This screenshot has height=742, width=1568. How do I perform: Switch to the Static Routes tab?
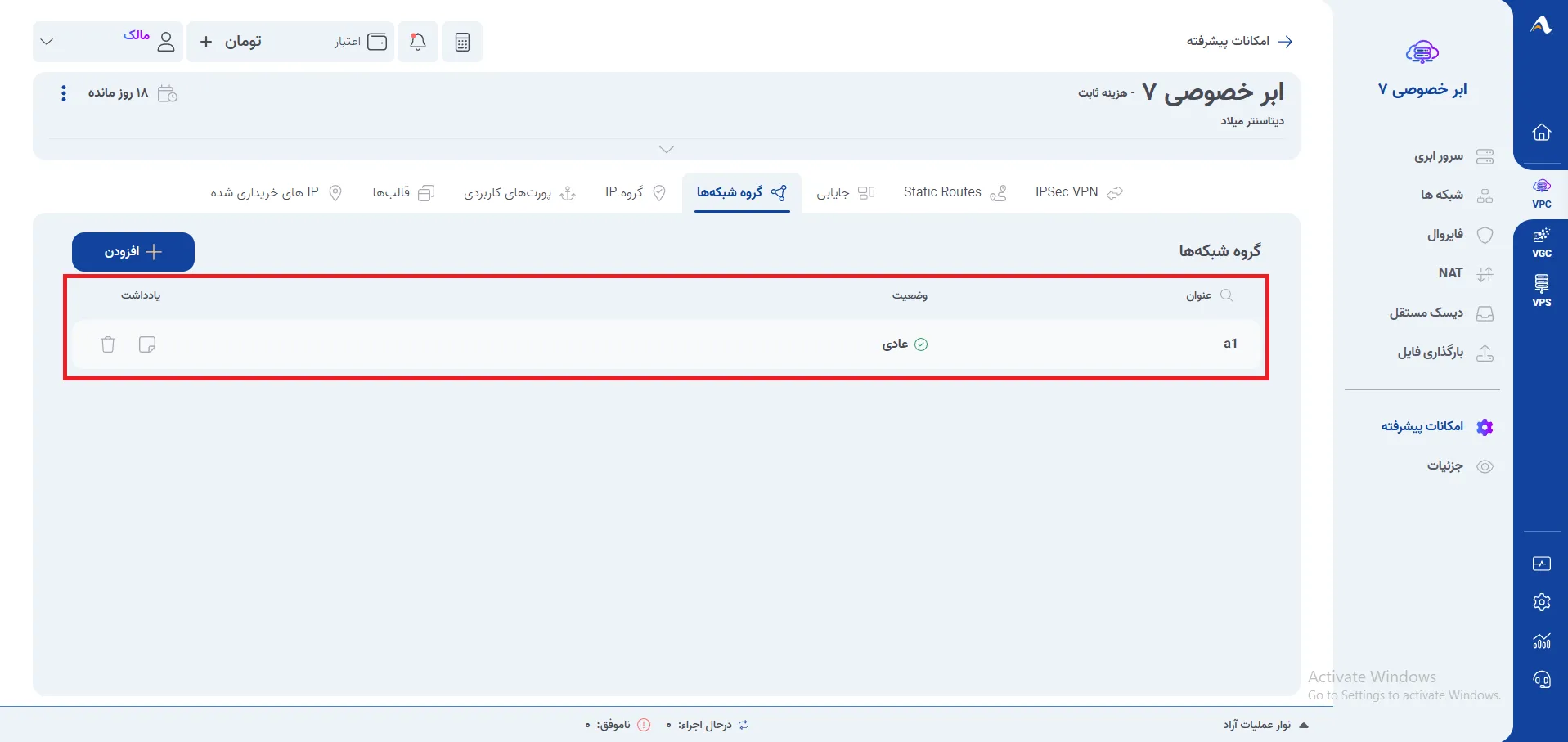click(x=955, y=192)
